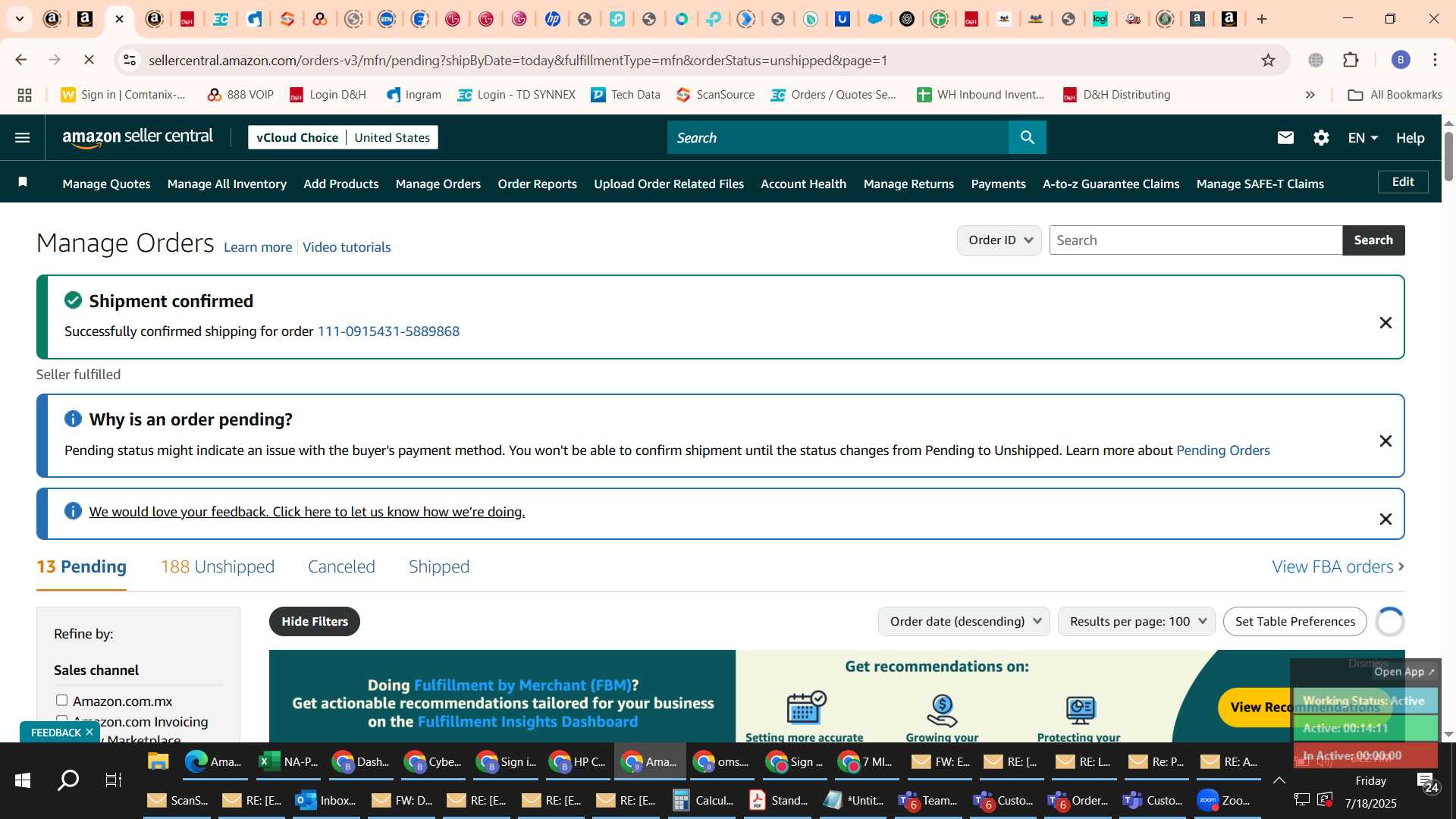Click the browser address bar URL

click(x=518, y=60)
